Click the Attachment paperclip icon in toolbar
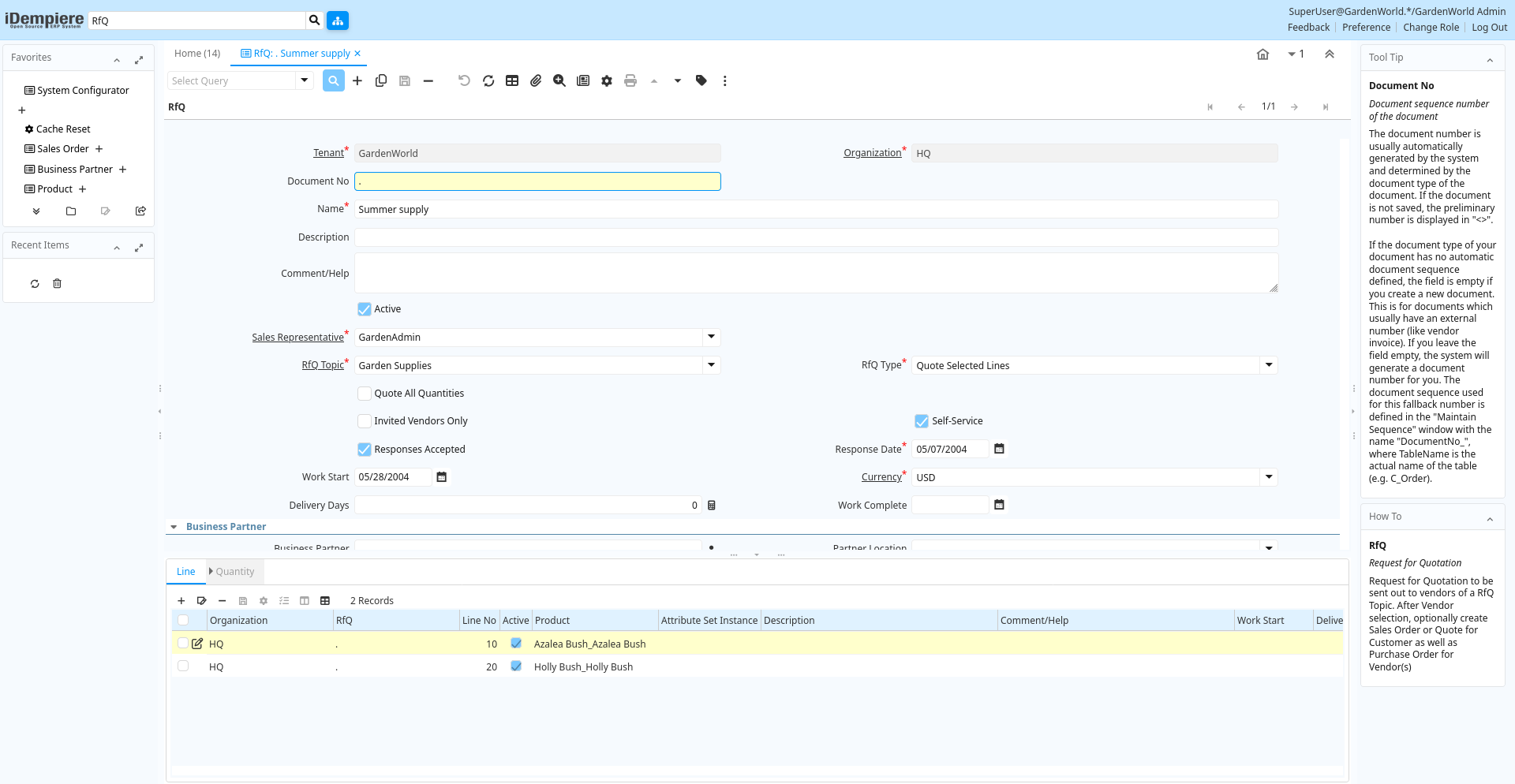The image size is (1515, 784). [536, 80]
